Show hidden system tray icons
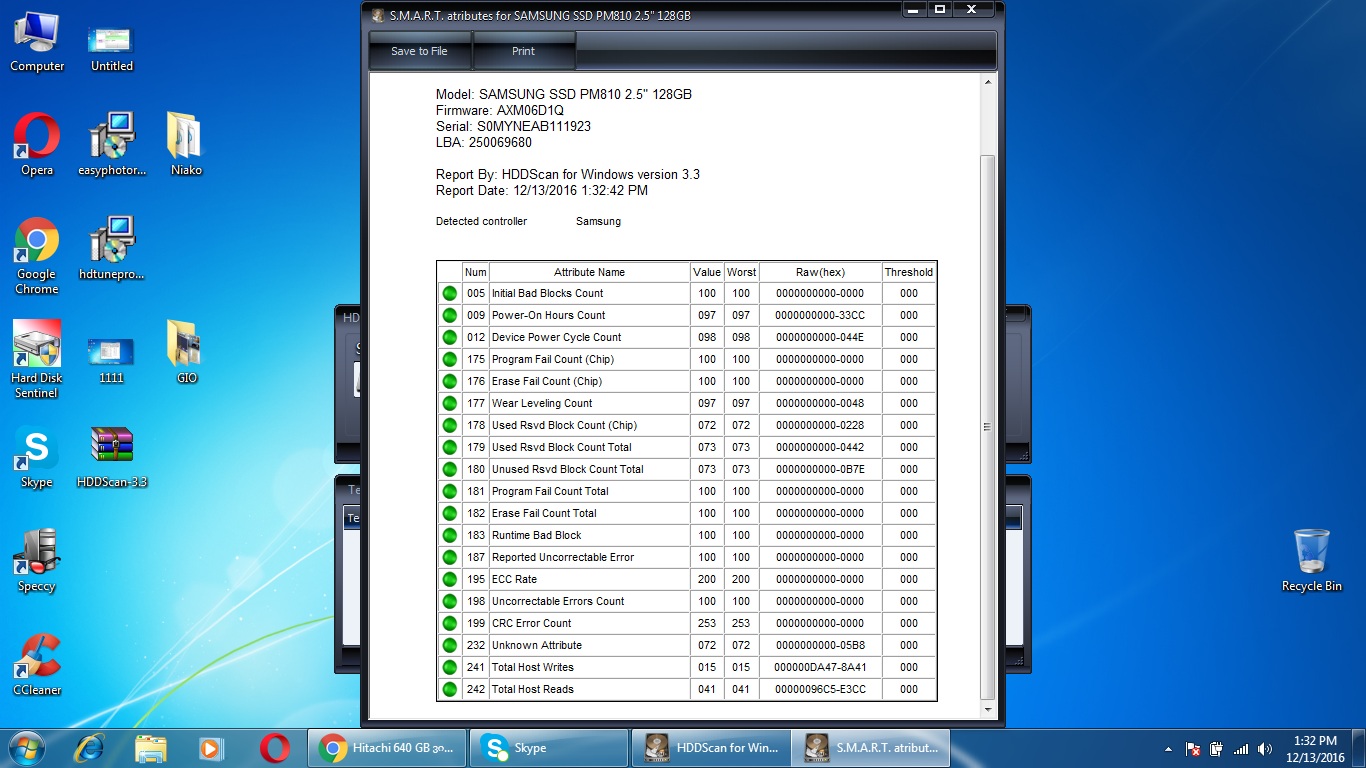This screenshot has width=1366, height=768. [1168, 749]
